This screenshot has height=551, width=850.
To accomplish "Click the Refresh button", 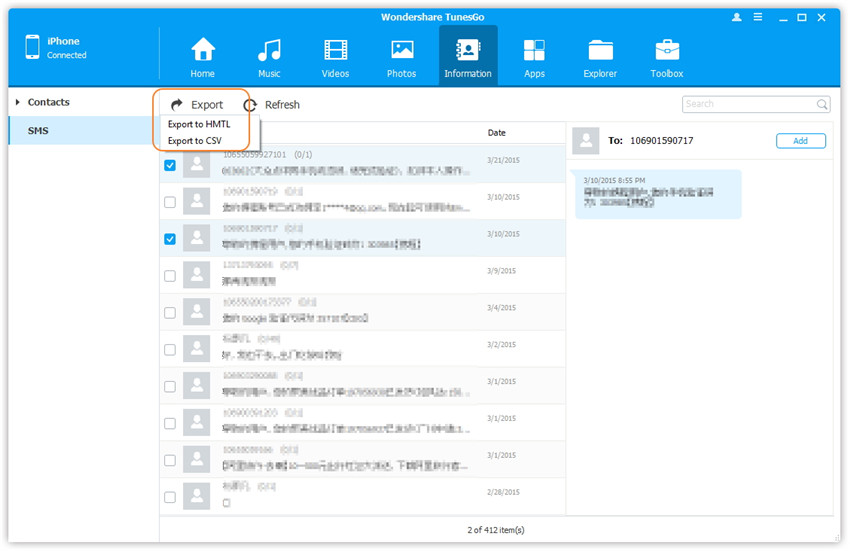I will [x=272, y=104].
